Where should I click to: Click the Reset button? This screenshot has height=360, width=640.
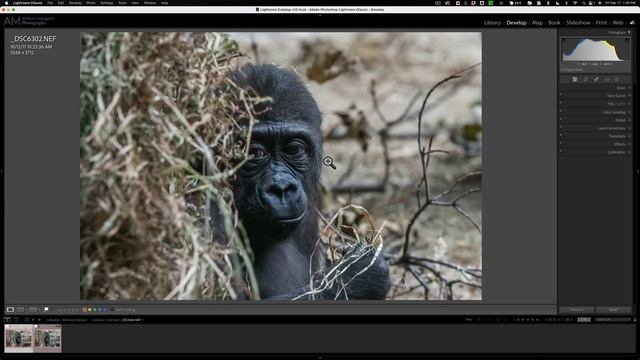pyautogui.click(x=613, y=310)
